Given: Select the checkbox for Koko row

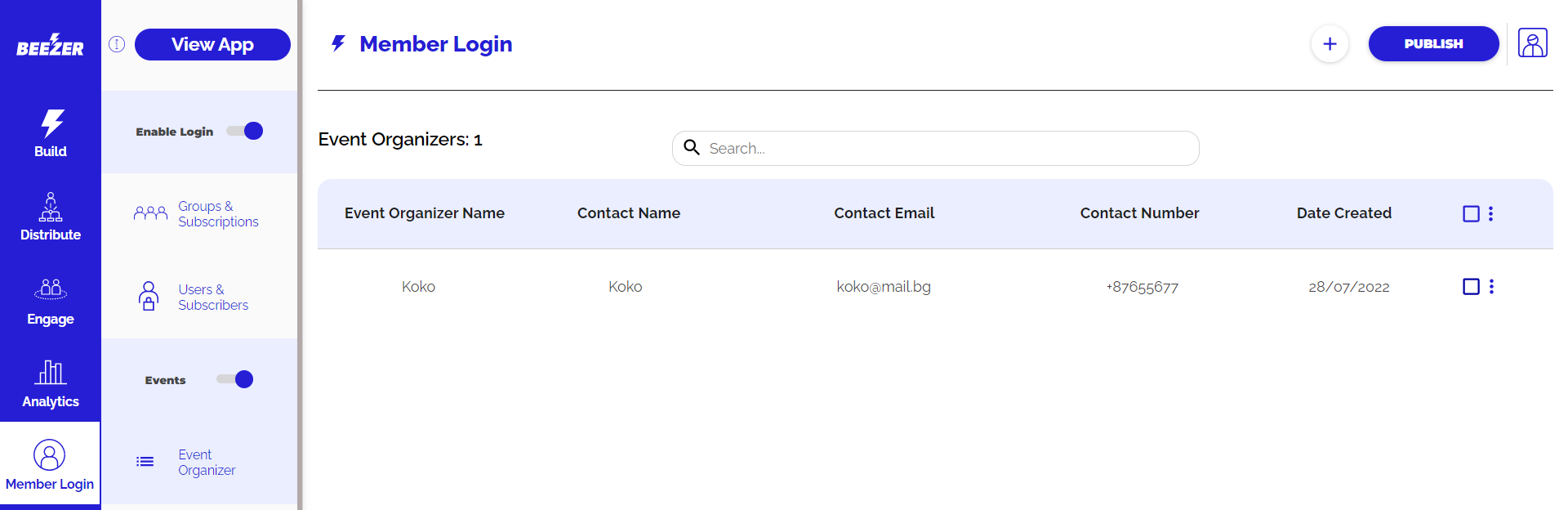Looking at the screenshot, I should coord(1471,287).
